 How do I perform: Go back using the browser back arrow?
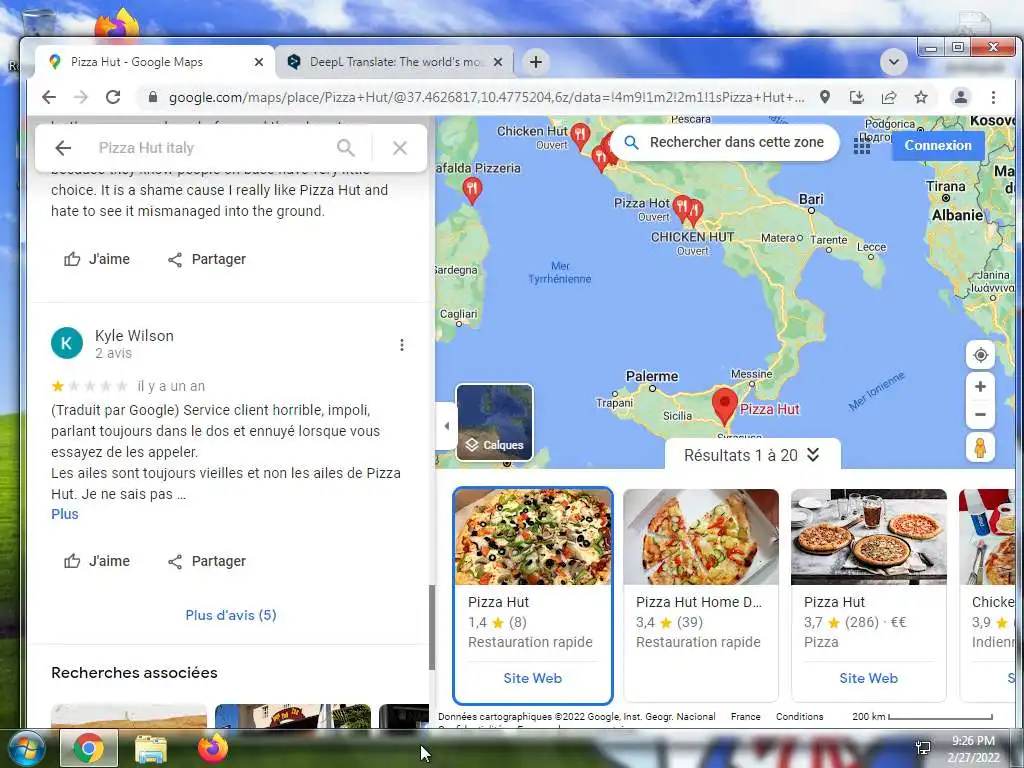tap(49, 97)
